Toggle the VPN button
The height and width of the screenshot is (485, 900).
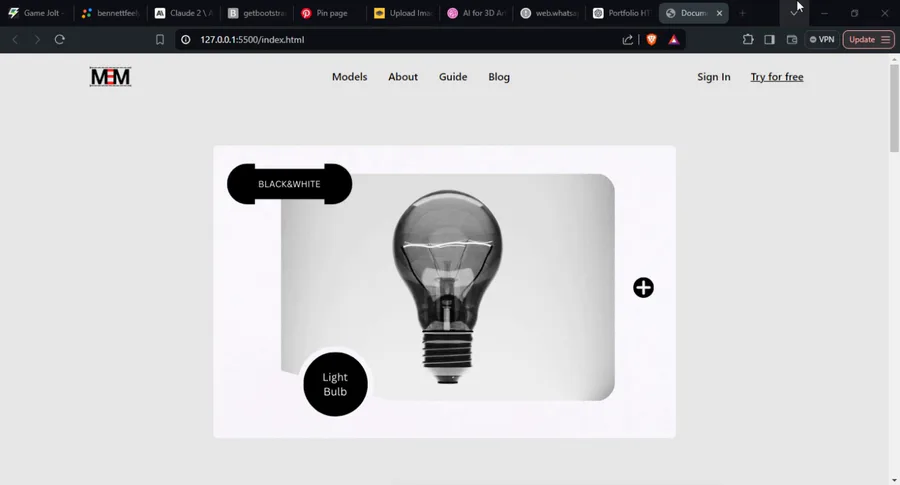(822, 40)
